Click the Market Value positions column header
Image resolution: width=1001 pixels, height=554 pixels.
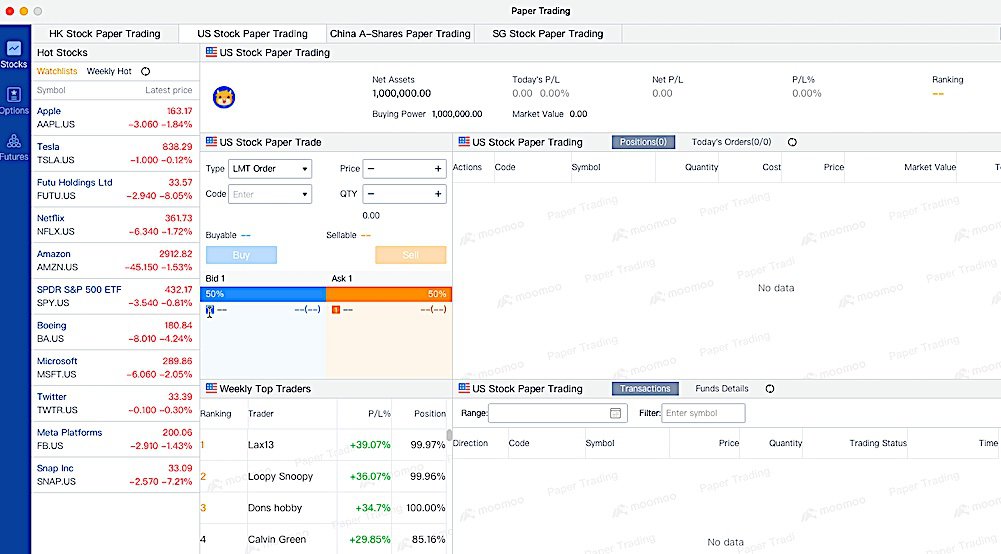tap(930, 167)
